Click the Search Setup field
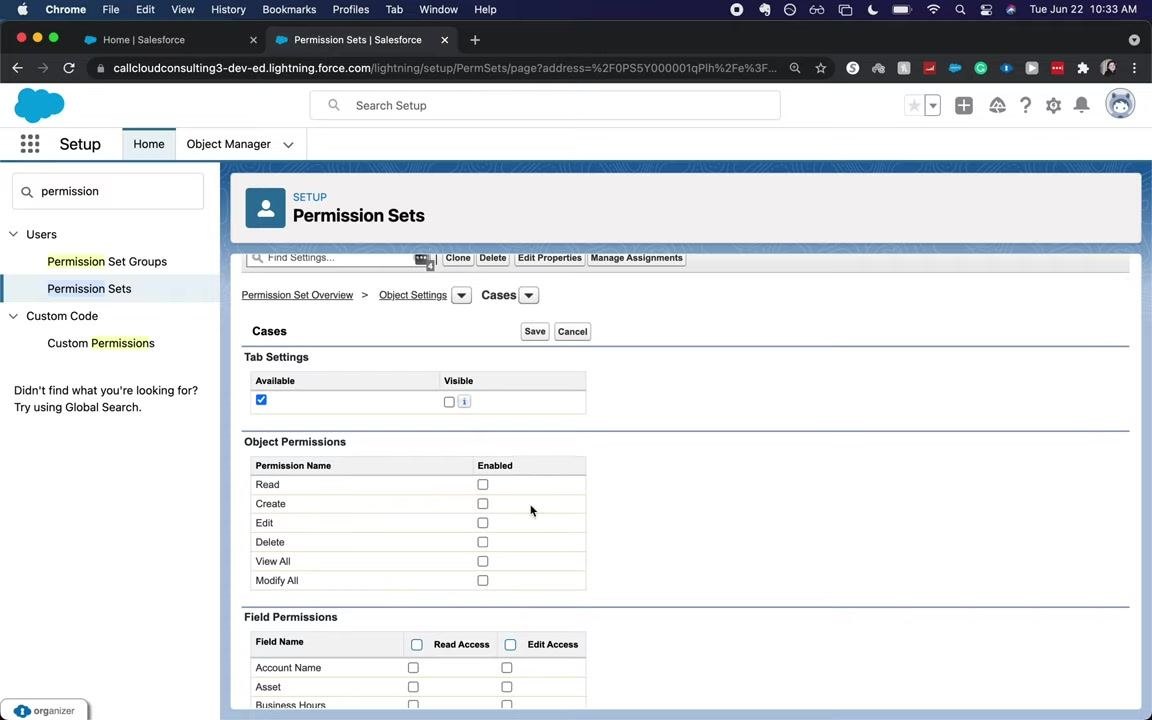Viewport: 1152px width, 720px height. coord(545,106)
